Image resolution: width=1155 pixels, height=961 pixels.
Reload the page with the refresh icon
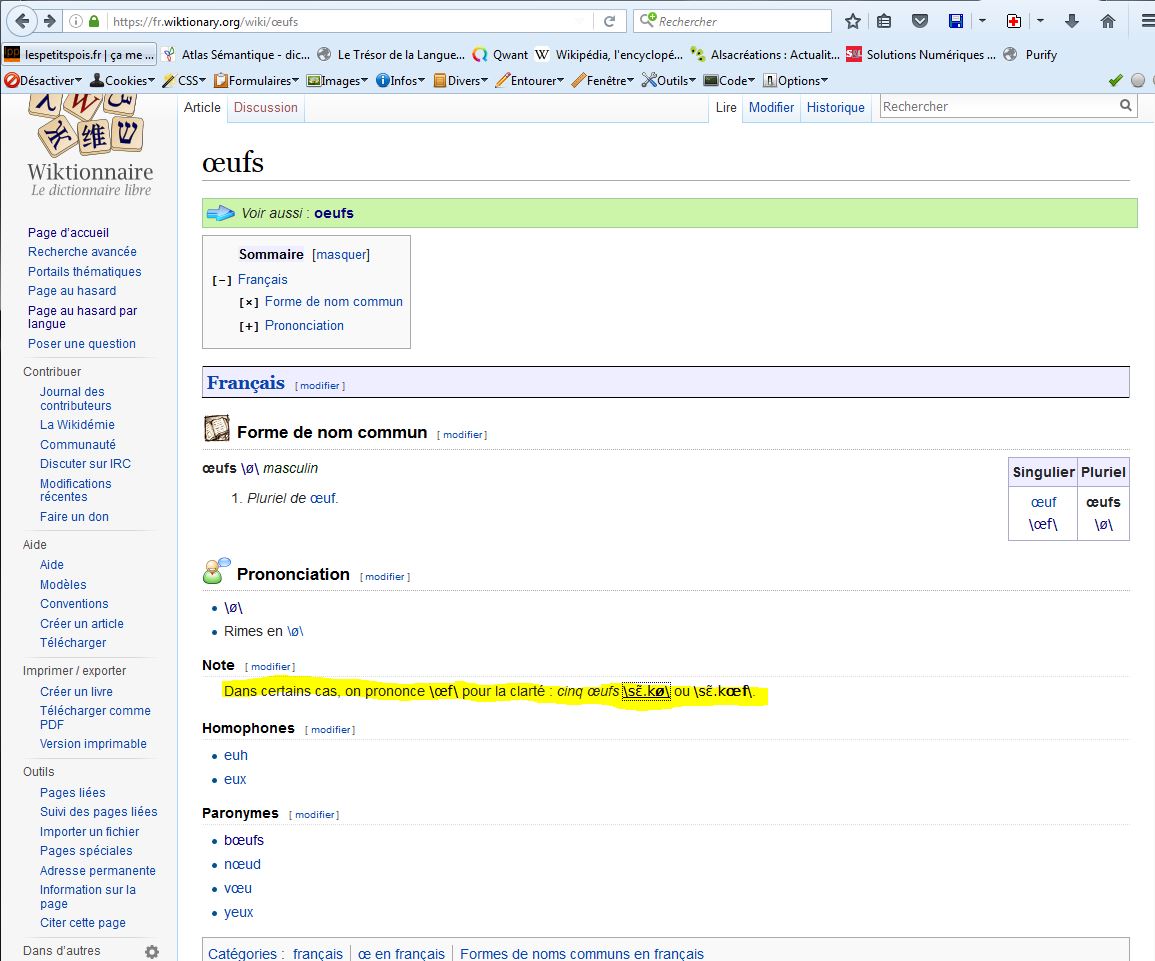click(609, 21)
